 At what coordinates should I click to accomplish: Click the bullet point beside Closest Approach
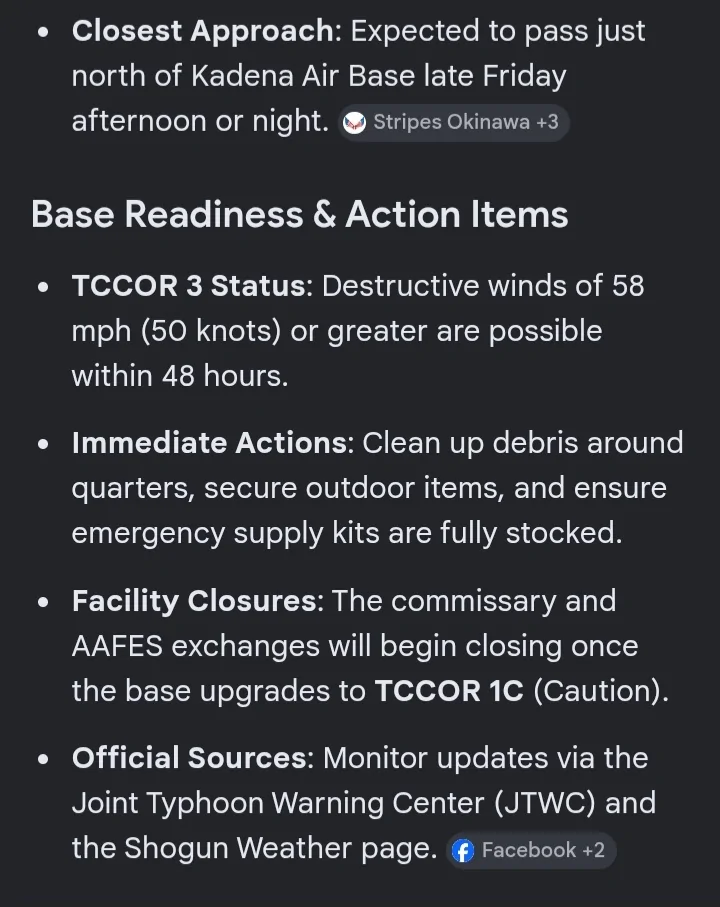tap(43, 32)
